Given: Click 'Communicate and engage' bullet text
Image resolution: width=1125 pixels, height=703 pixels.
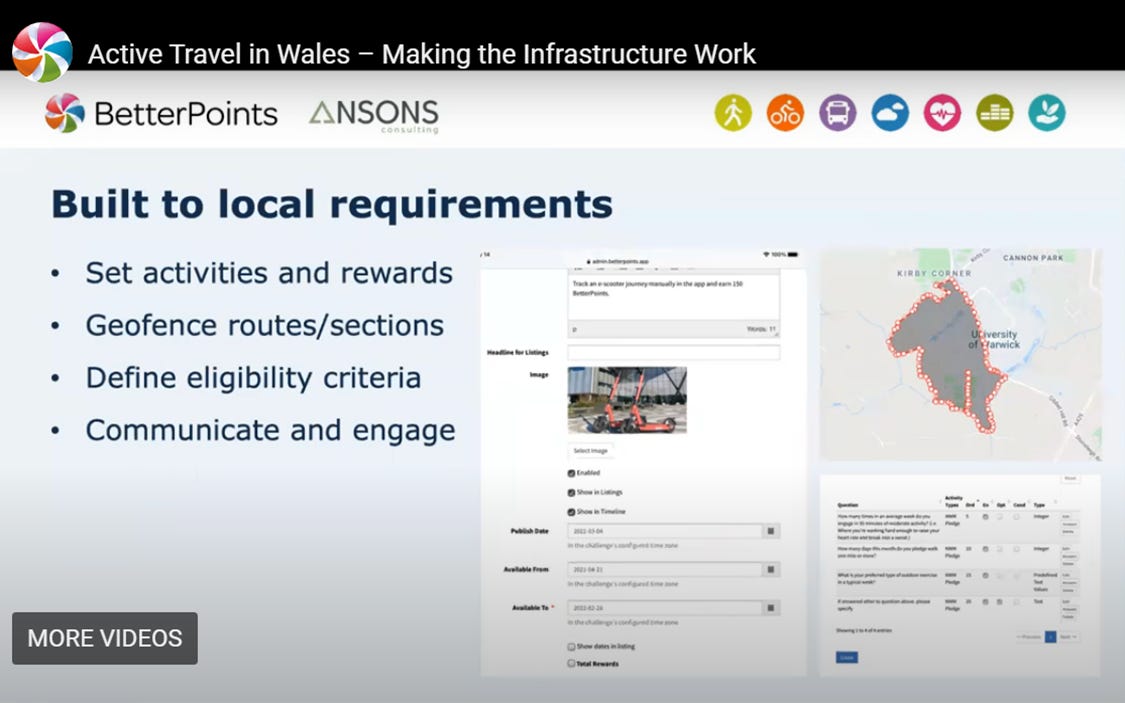Looking at the screenshot, I should (270, 430).
